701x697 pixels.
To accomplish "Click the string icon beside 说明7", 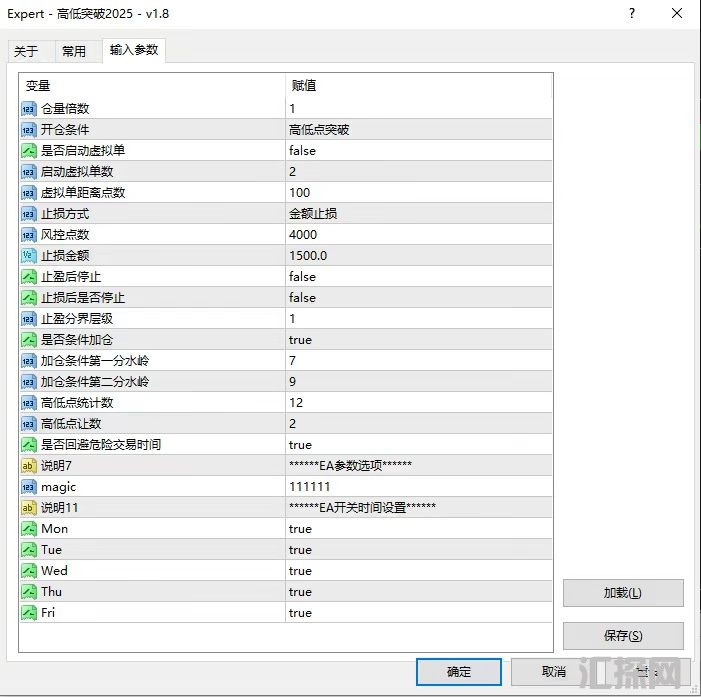I will tap(29, 466).
